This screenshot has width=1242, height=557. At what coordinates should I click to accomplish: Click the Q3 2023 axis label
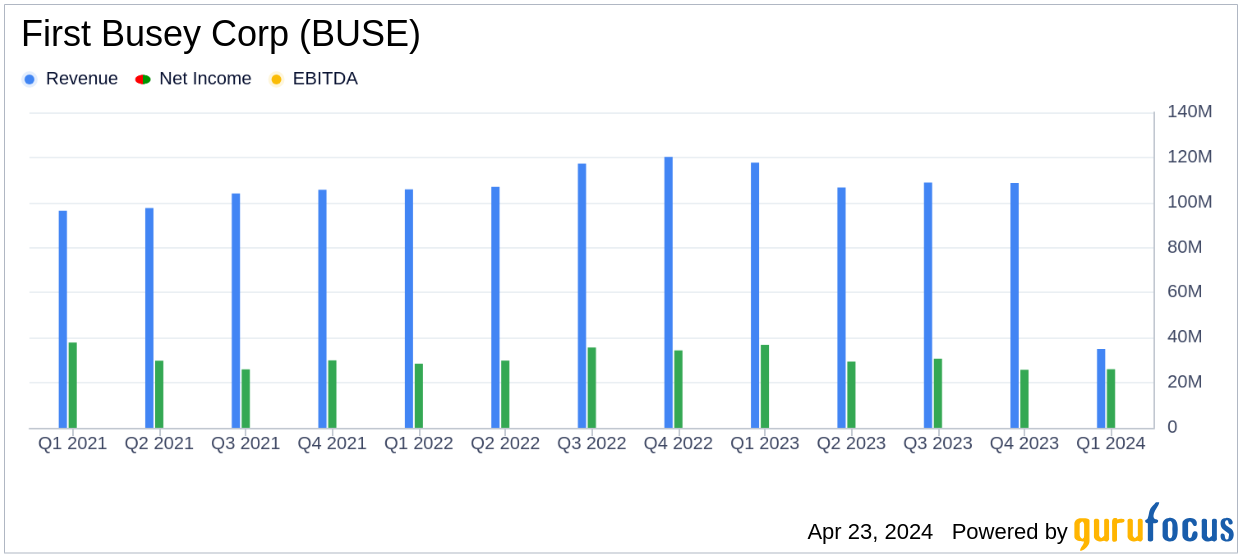coord(937,443)
